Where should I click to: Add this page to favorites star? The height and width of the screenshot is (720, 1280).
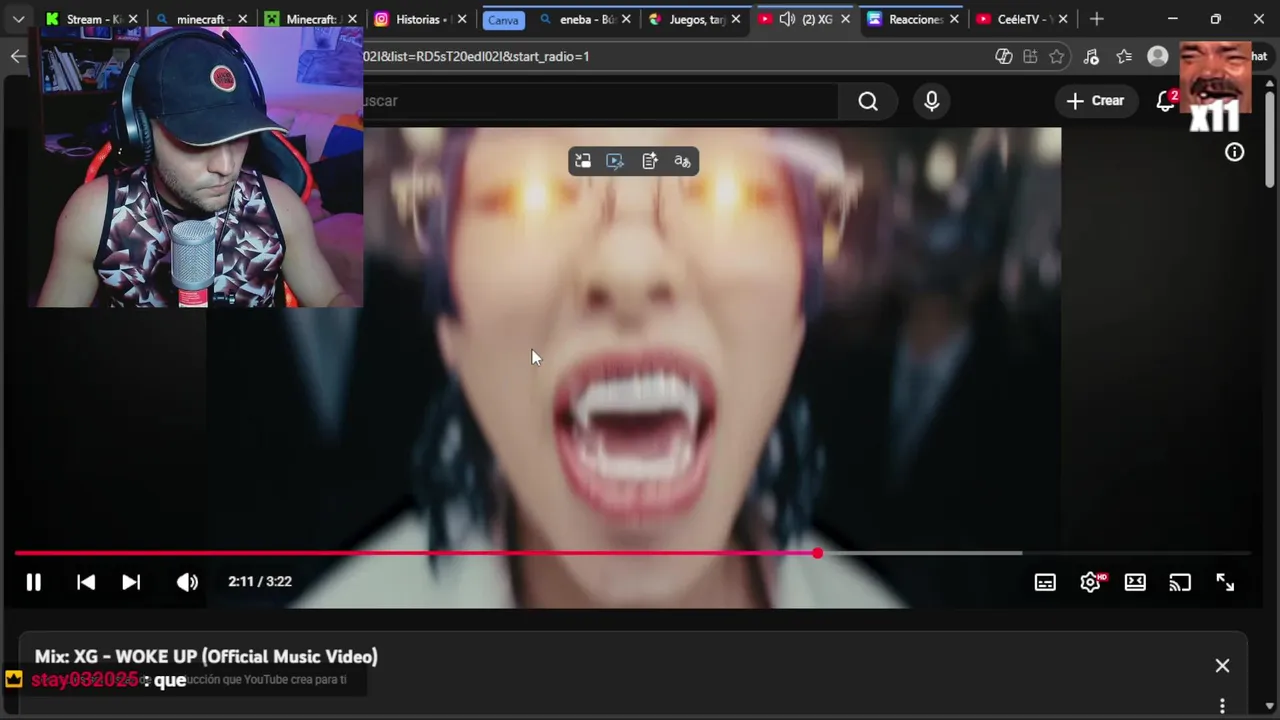click(x=1057, y=56)
